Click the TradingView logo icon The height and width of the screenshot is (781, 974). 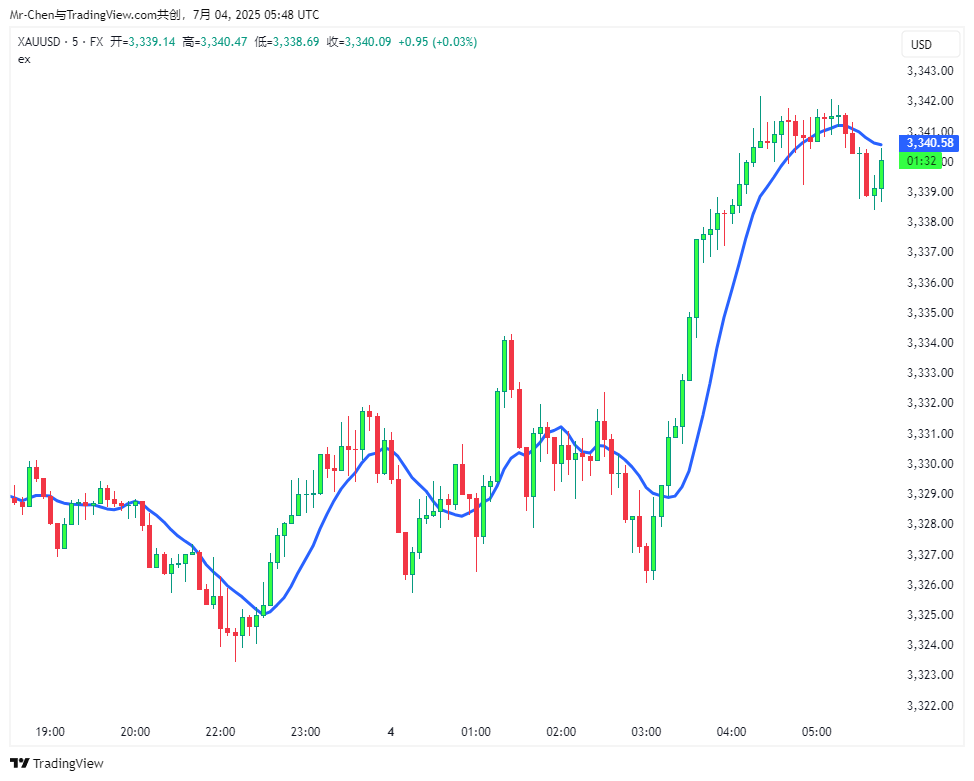click(20, 763)
